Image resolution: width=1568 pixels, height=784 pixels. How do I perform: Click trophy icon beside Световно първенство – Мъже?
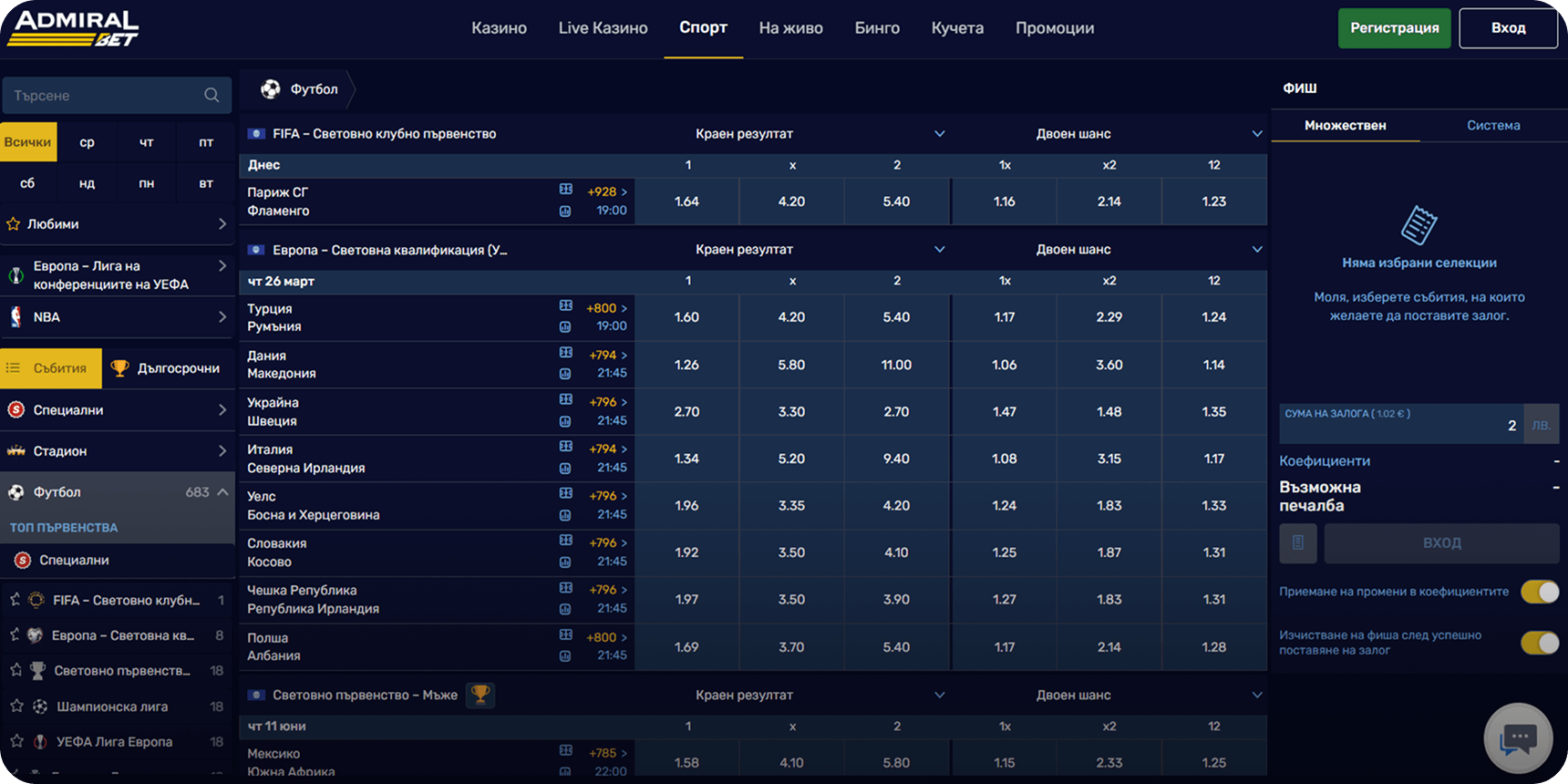pyautogui.click(x=480, y=696)
